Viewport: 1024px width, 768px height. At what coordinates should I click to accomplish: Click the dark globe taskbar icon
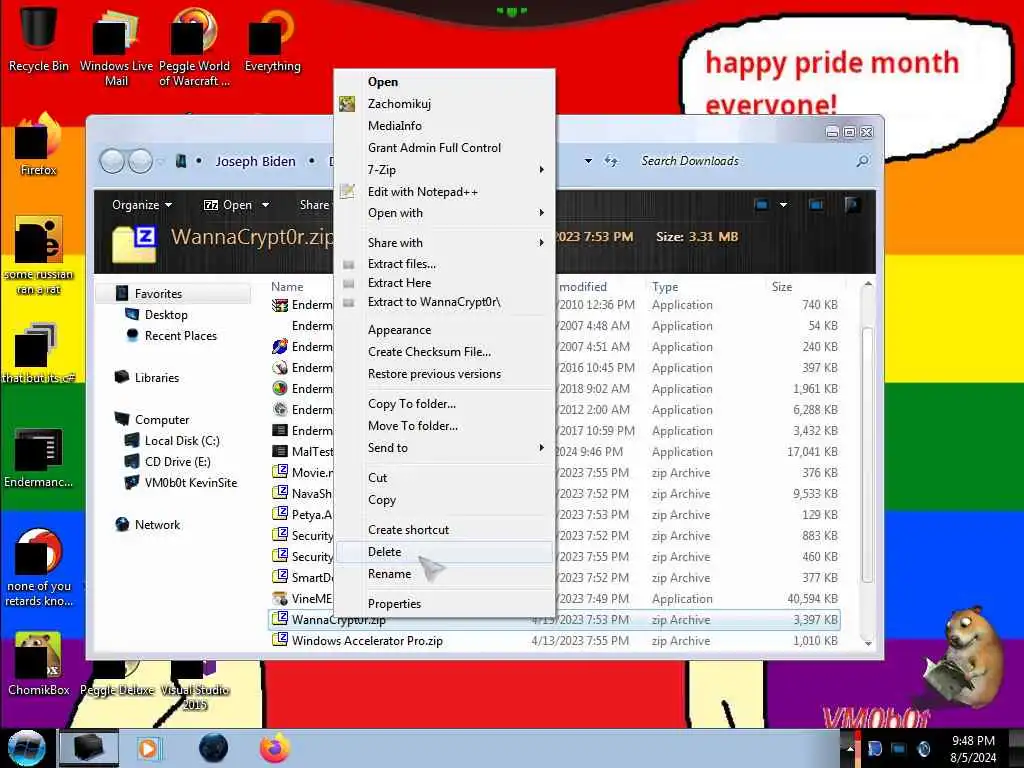click(213, 748)
